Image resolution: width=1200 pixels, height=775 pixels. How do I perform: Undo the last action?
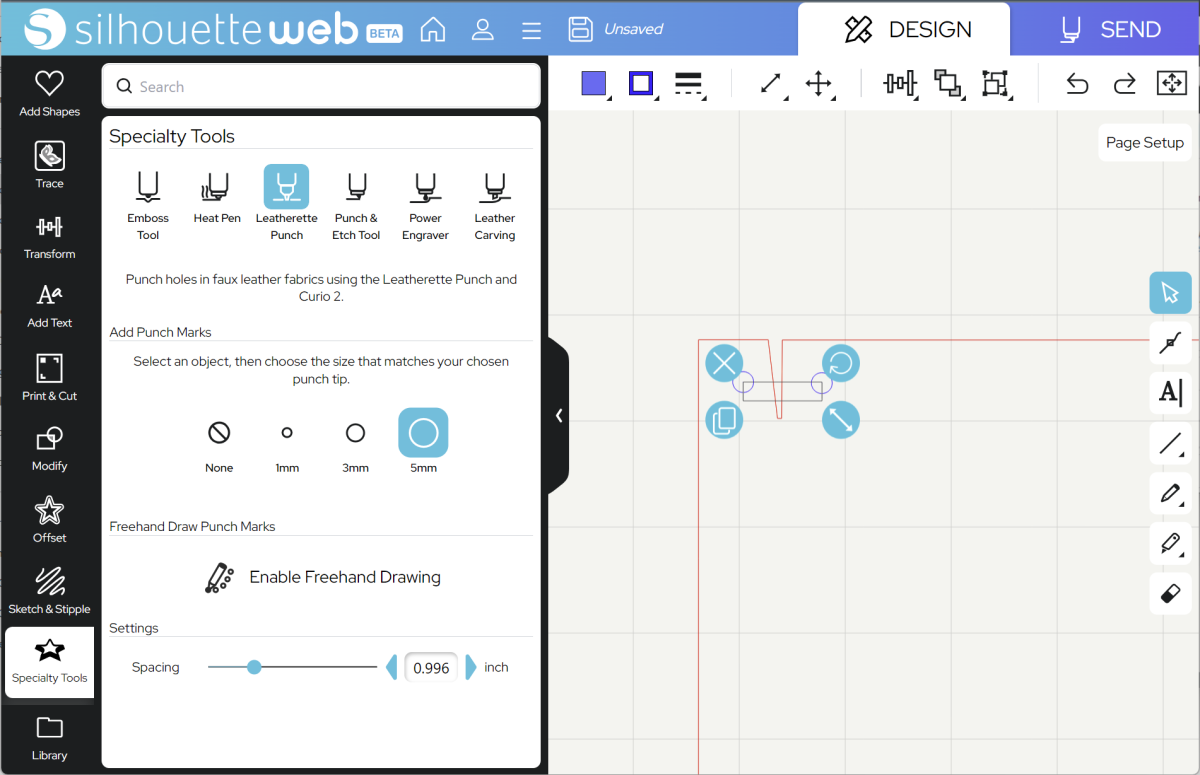tap(1077, 83)
